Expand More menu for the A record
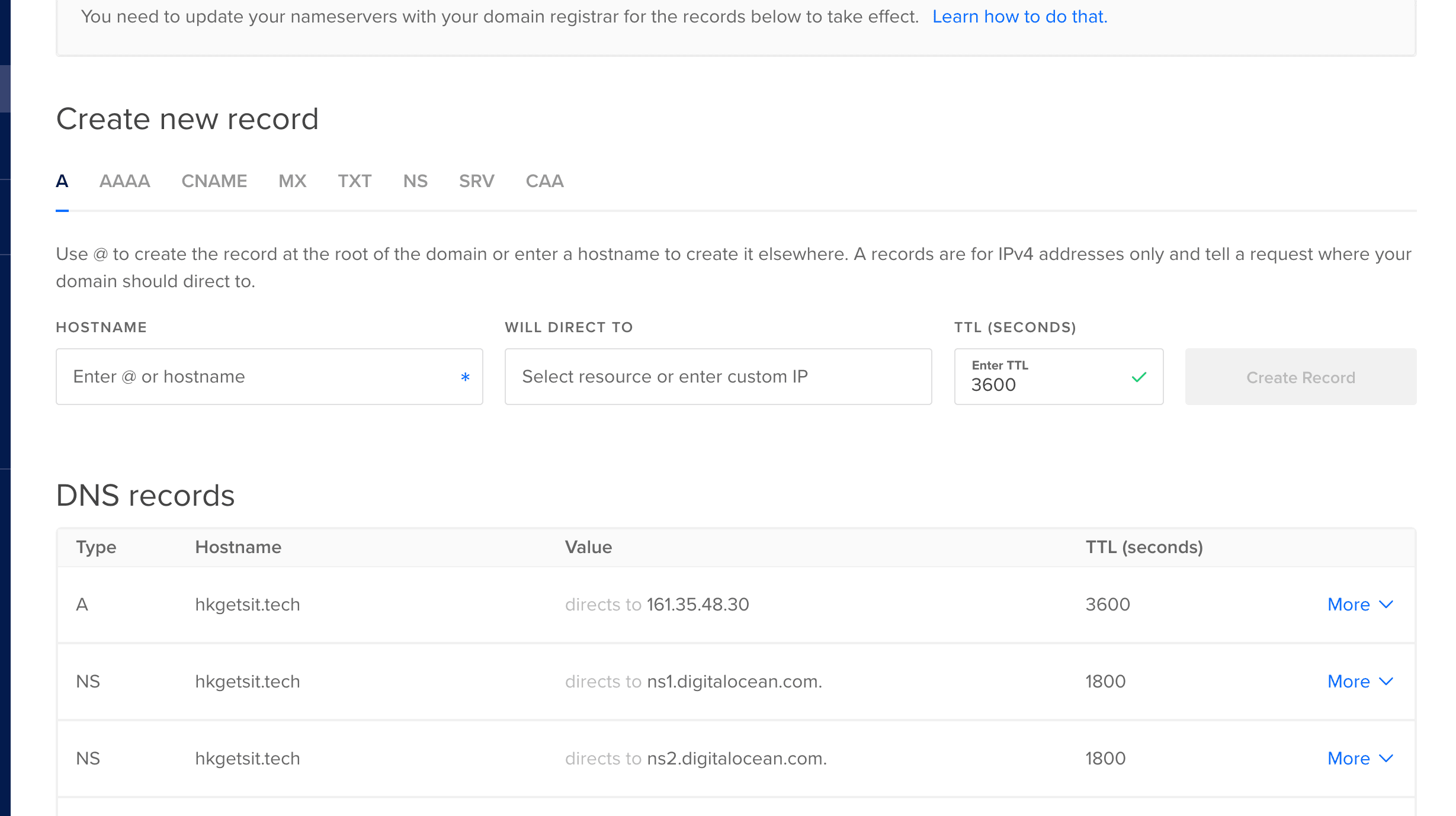 click(1360, 605)
